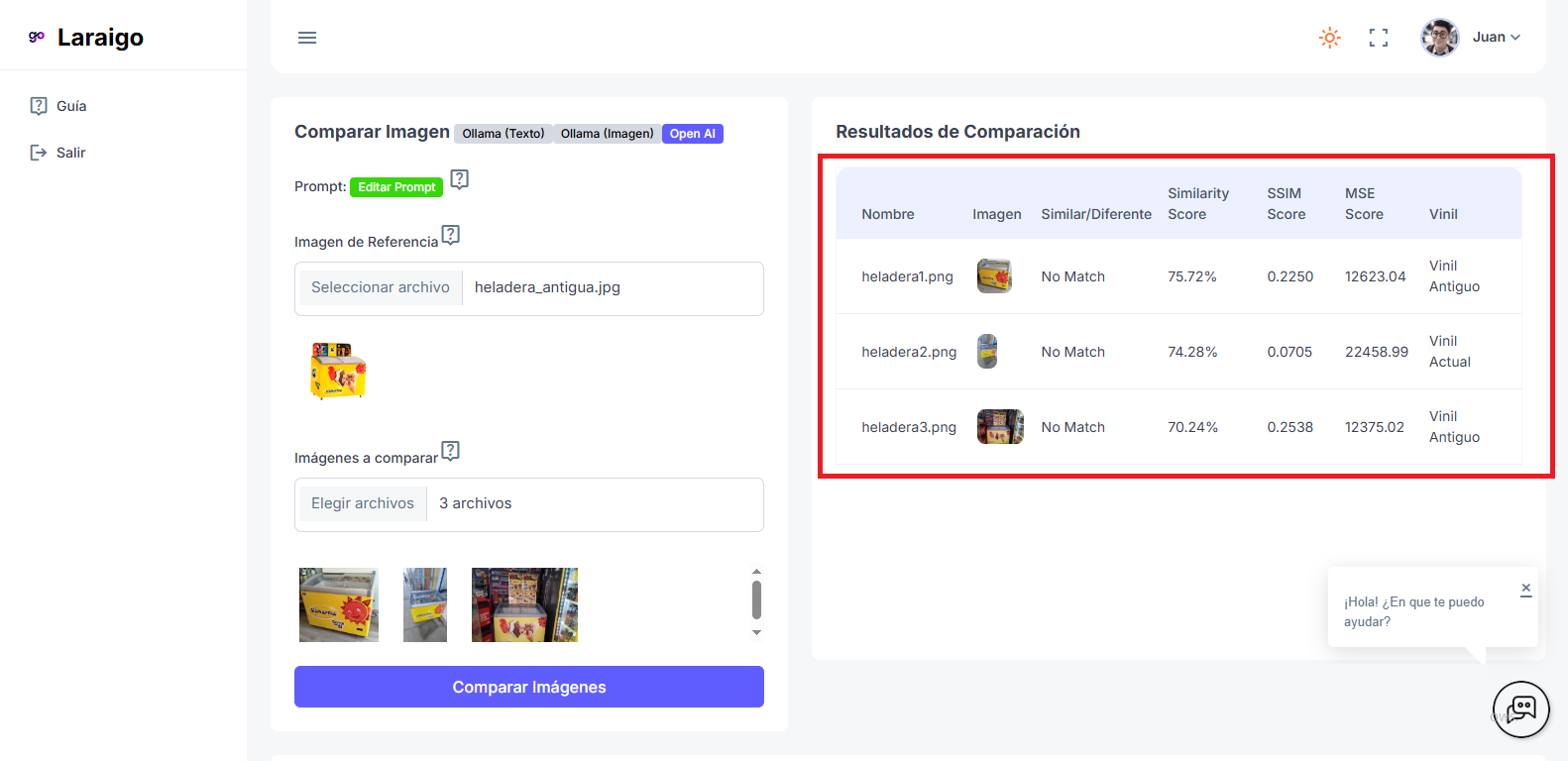Close the chat greeting popup
Image resolution: width=1568 pixels, height=761 pixels.
(x=1525, y=589)
